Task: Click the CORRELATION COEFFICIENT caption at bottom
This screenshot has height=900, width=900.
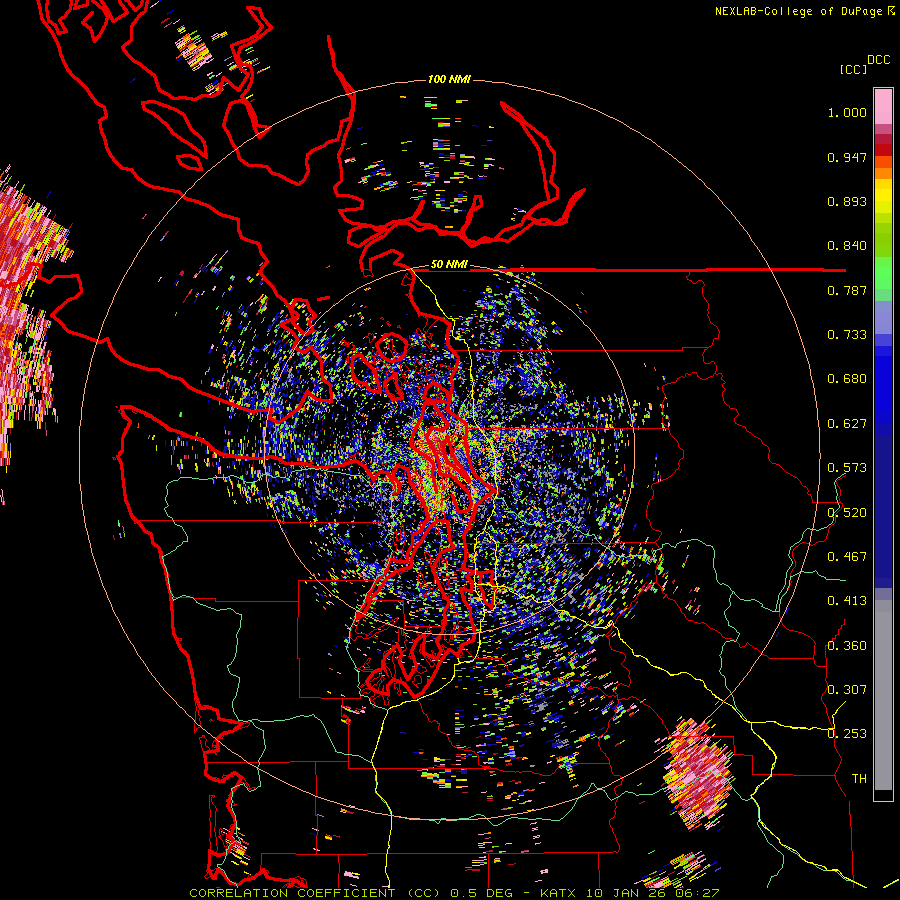Action: pyautogui.click(x=453, y=893)
